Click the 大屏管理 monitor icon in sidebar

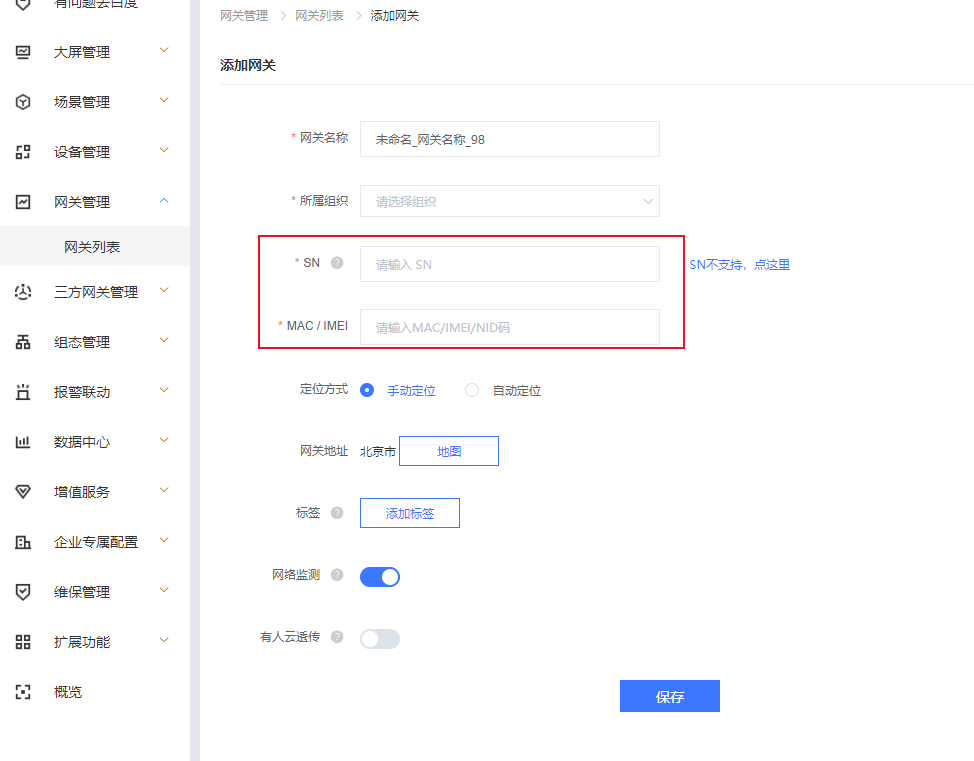(23, 52)
